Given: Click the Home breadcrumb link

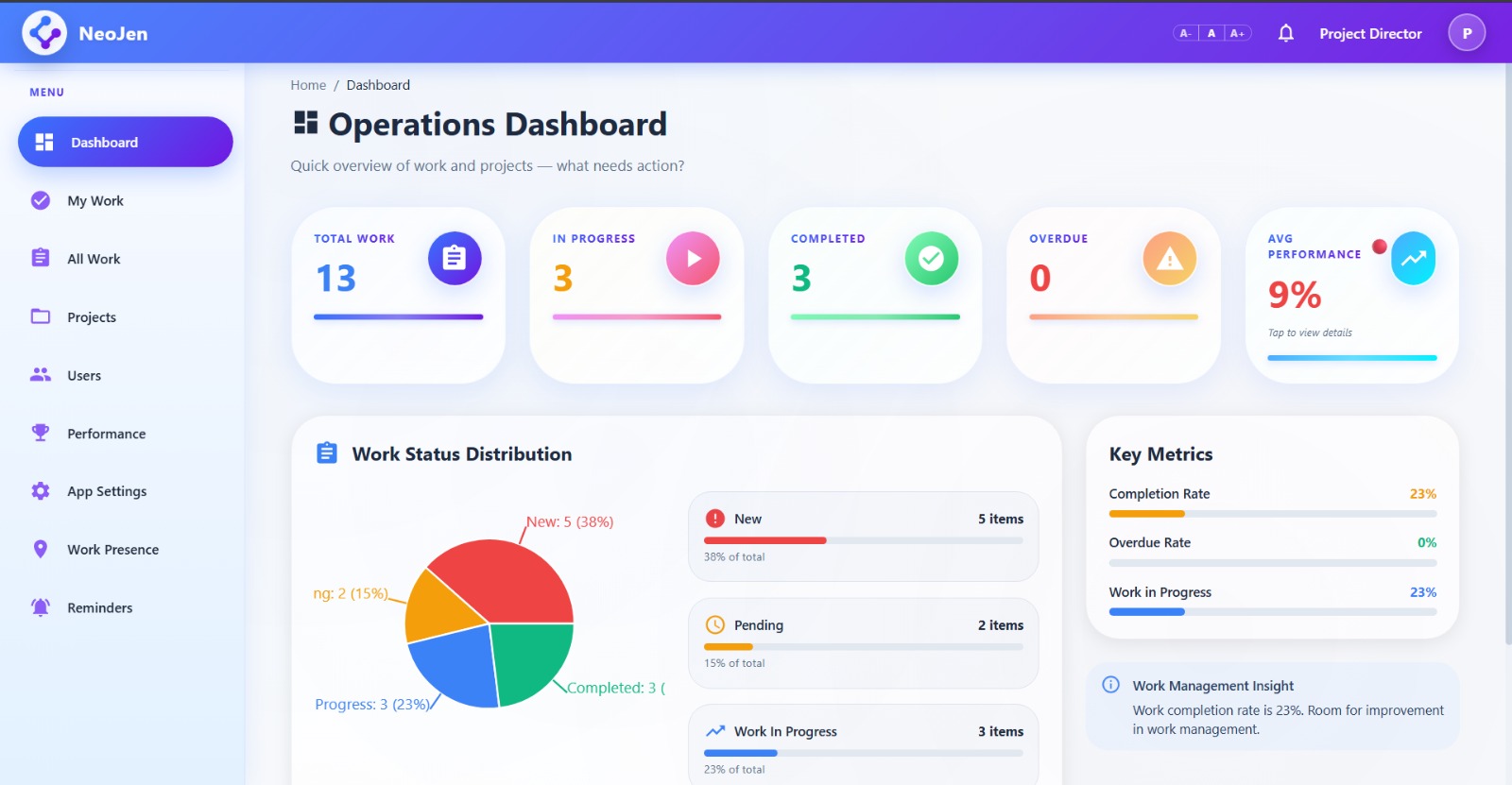Looking at the screenshot, I should pos(308,85).
